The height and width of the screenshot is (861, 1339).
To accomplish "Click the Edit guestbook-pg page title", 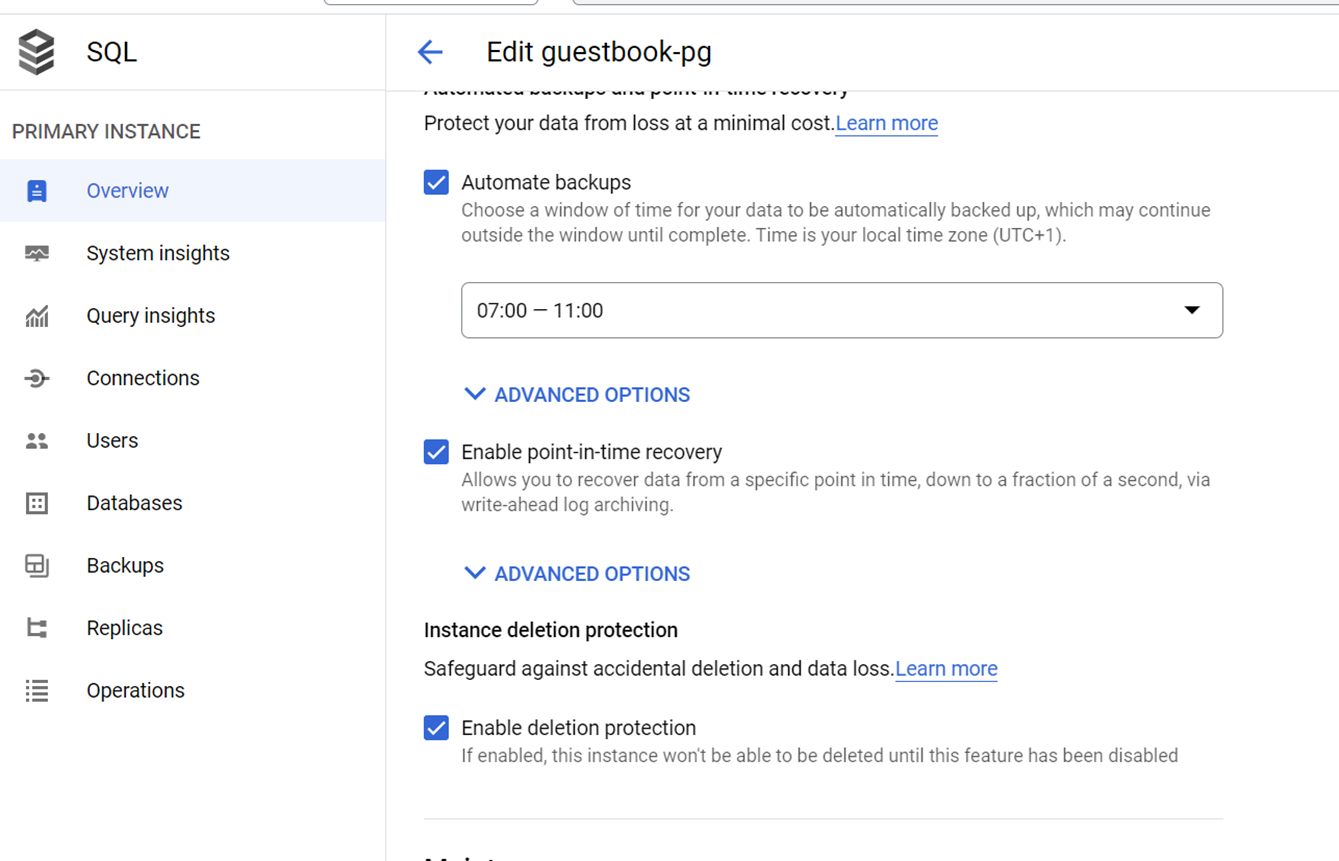I will pos(598,52).
